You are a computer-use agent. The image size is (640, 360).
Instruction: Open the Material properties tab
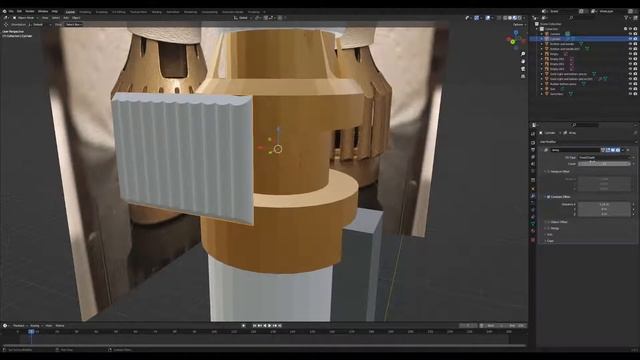coord(533,231)
